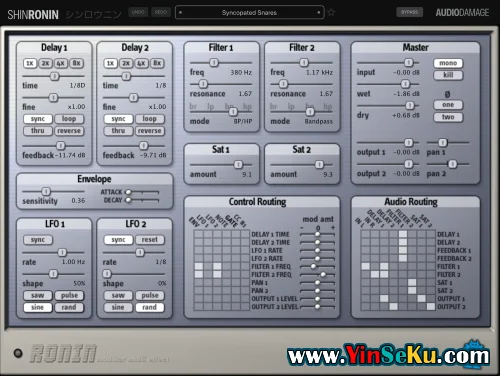Click Envelope ATTACK slider knob
The height and width of the screenshot is (376, 500).
[x=128, y=192]
